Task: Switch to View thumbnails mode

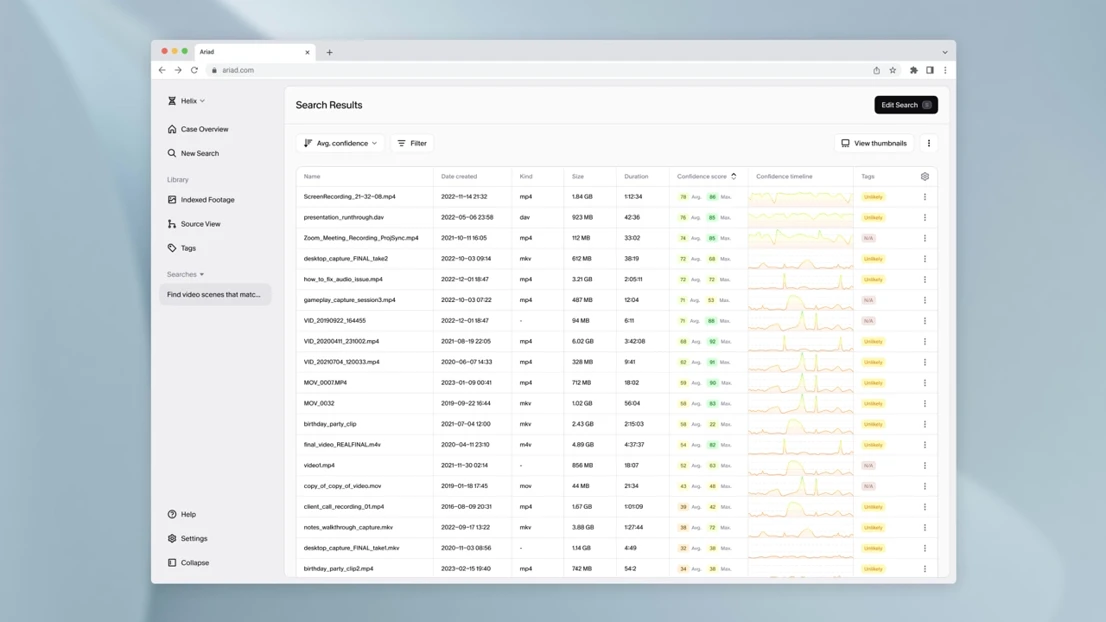Action: coord(874,143)
